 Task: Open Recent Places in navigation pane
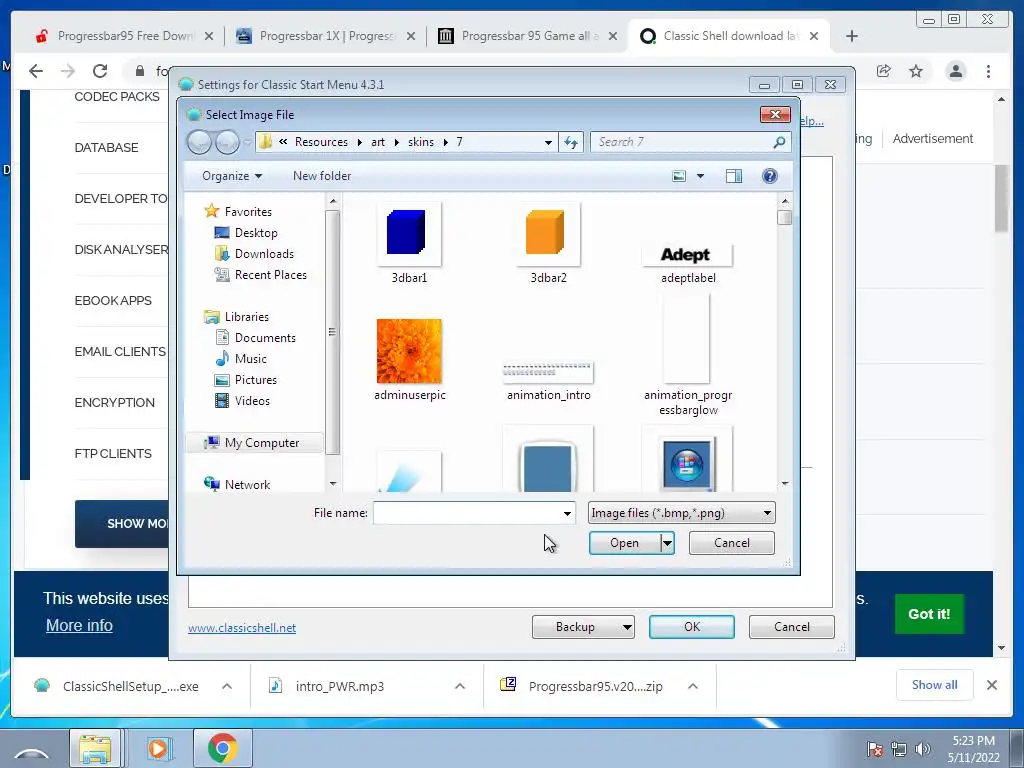tap(270, 275)
